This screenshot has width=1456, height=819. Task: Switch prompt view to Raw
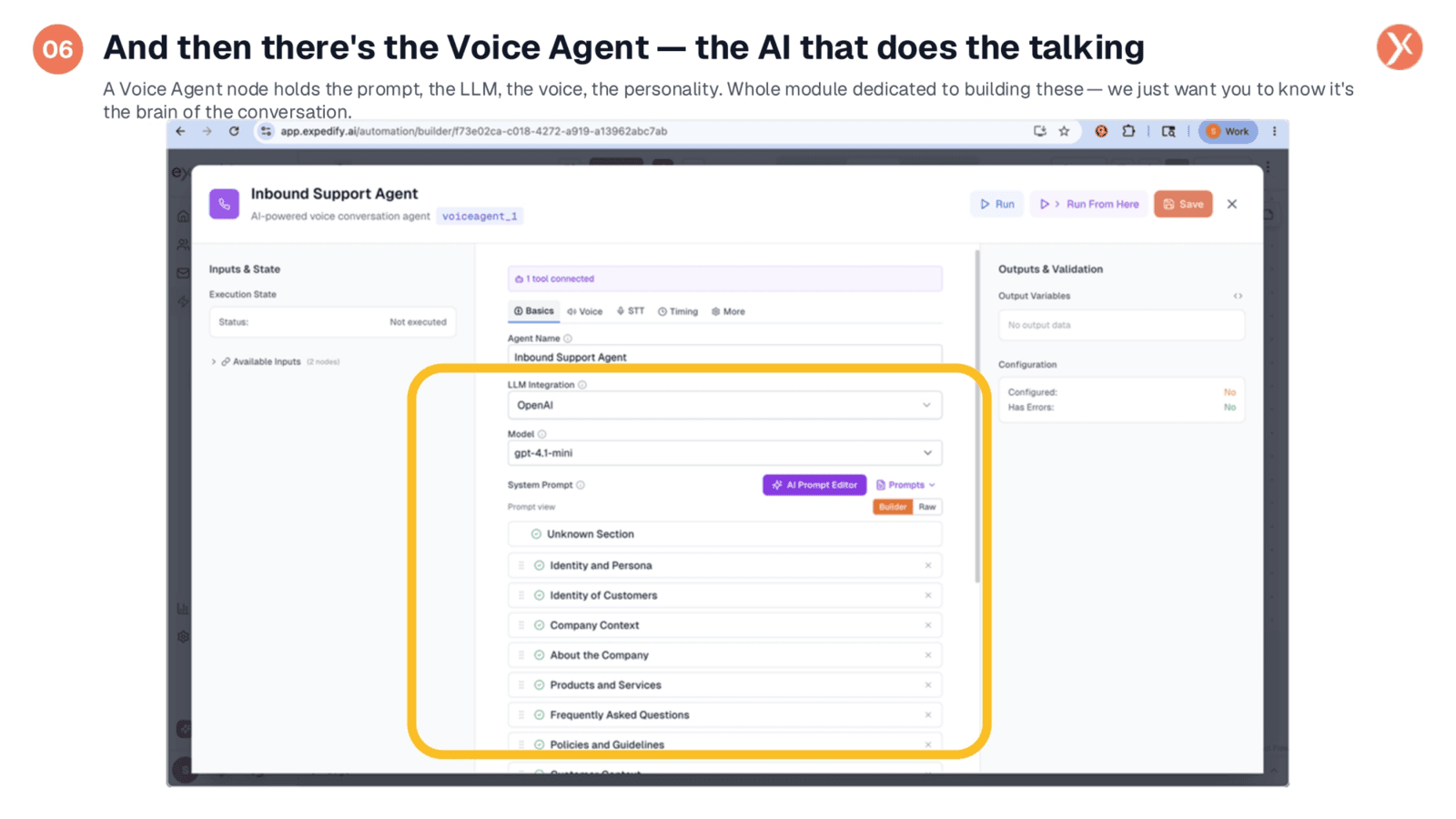click(x=927, y=507)
